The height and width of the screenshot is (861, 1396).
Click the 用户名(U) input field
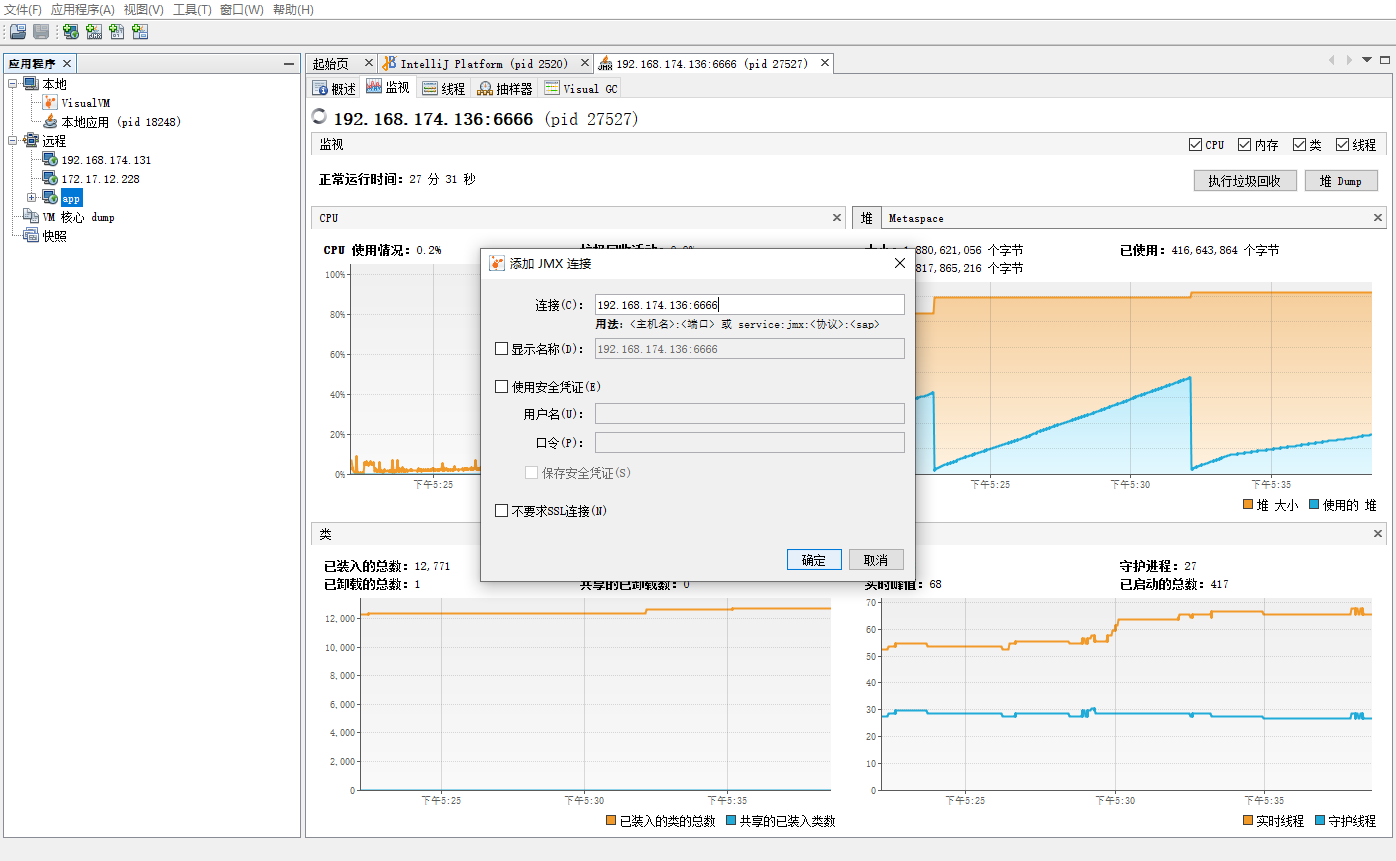[x=749, y=414]
